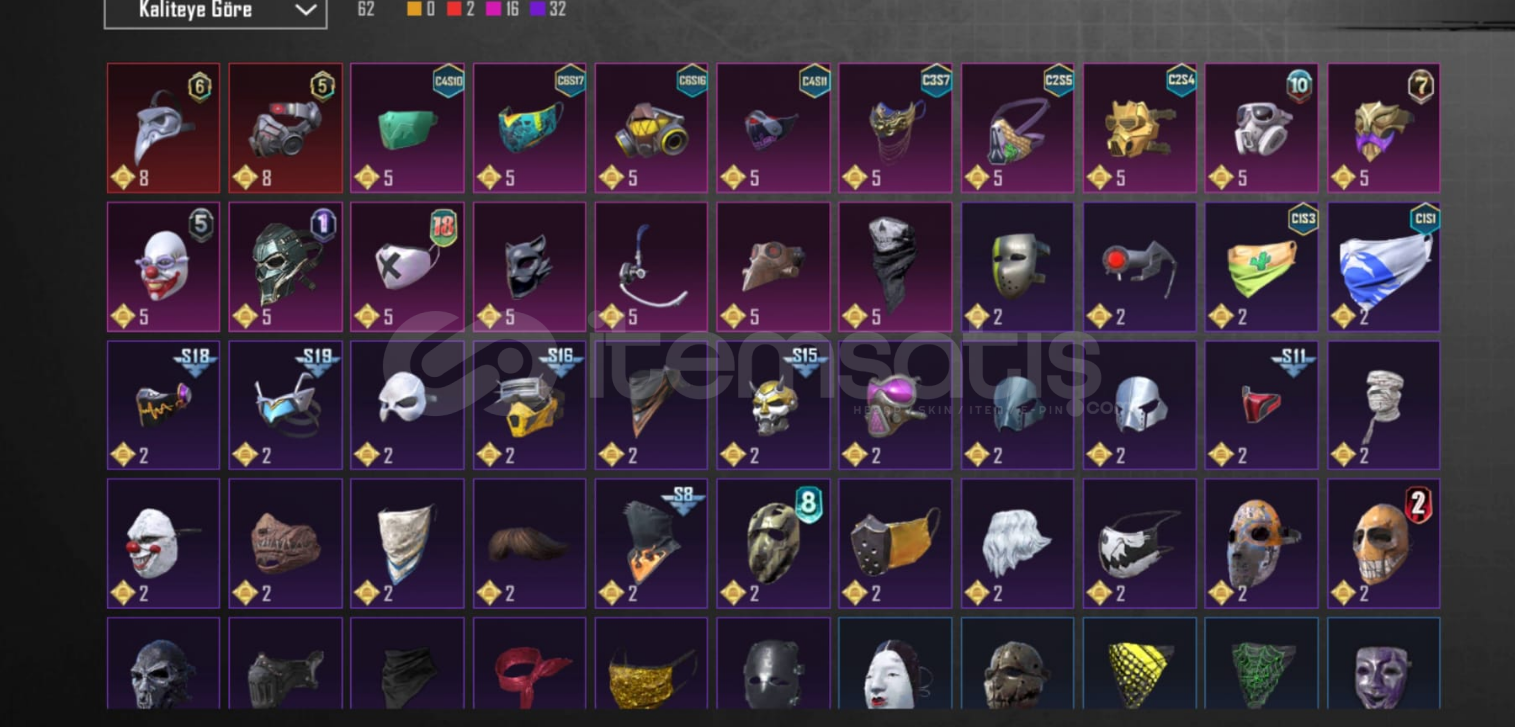Image resolution: width=1515 pixels, height=727 pixels.
Task: Pick the blue and white bandana C1S1
Action: pos(1384,267)
